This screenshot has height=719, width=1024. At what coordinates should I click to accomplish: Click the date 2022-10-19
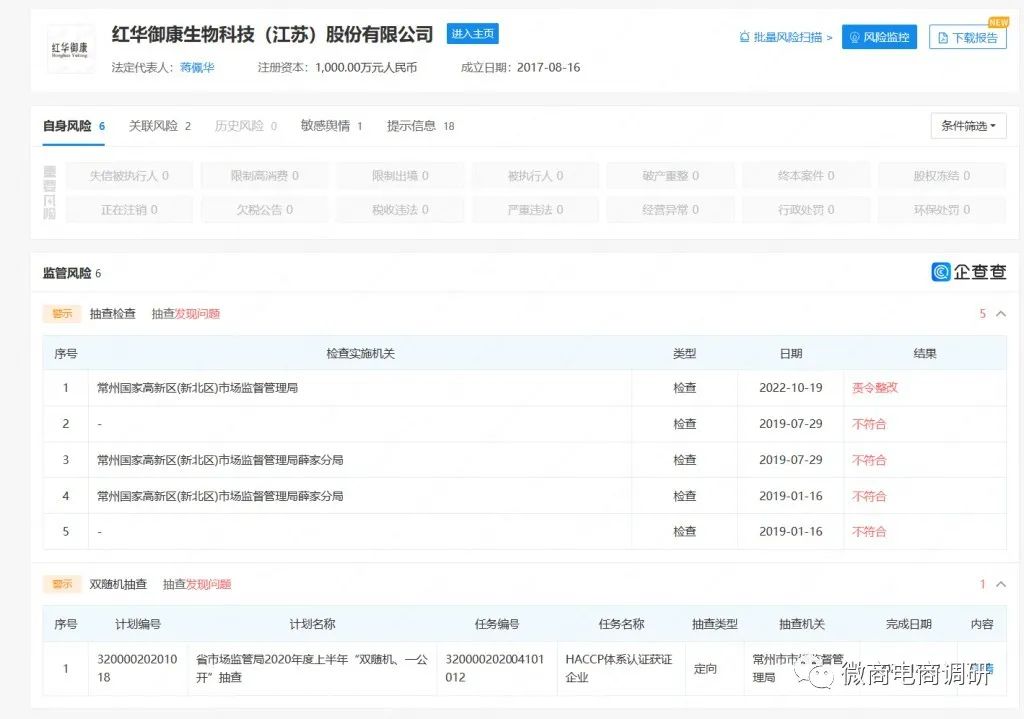(x=791, y=388)
